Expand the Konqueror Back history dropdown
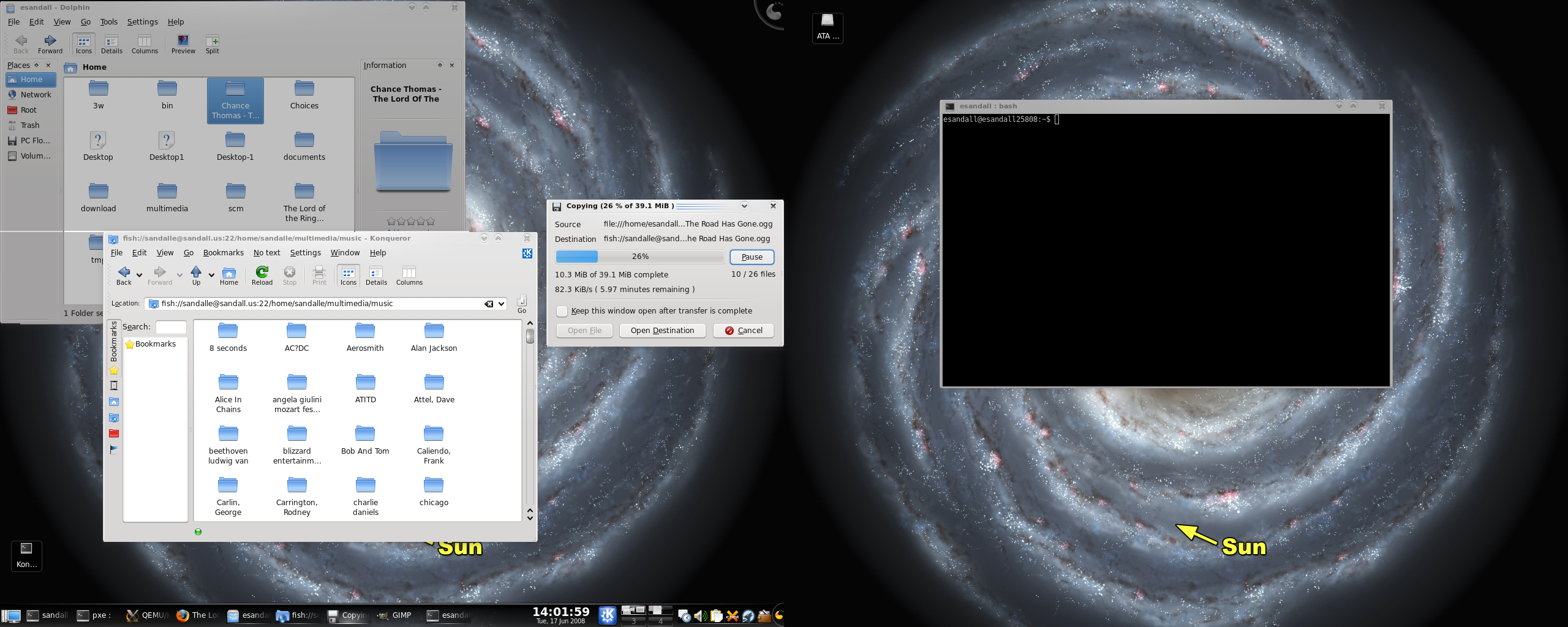This screenshot has height=627, width=1568. tap(140, 275)
